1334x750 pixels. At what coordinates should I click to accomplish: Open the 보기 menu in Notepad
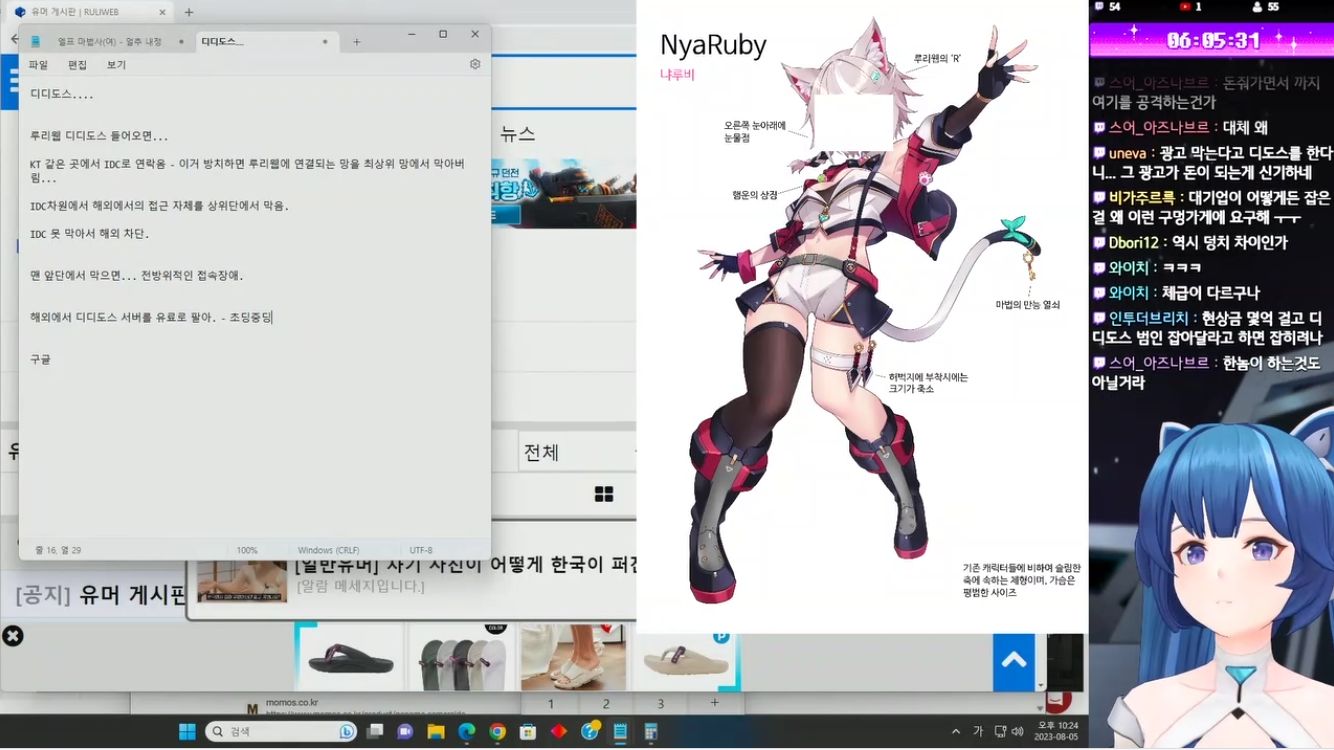pyautogui.click(x=116, y=65)
